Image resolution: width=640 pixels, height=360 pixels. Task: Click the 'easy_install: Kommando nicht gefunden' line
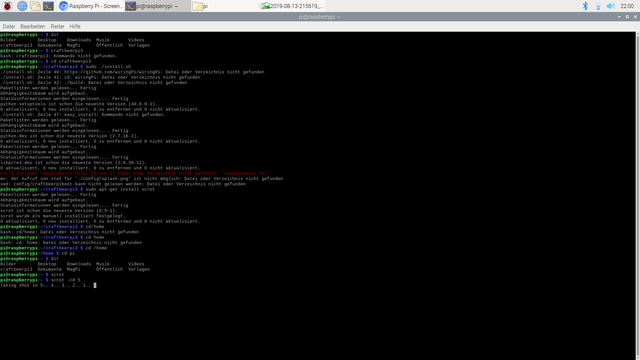click(x=83, y=115)
